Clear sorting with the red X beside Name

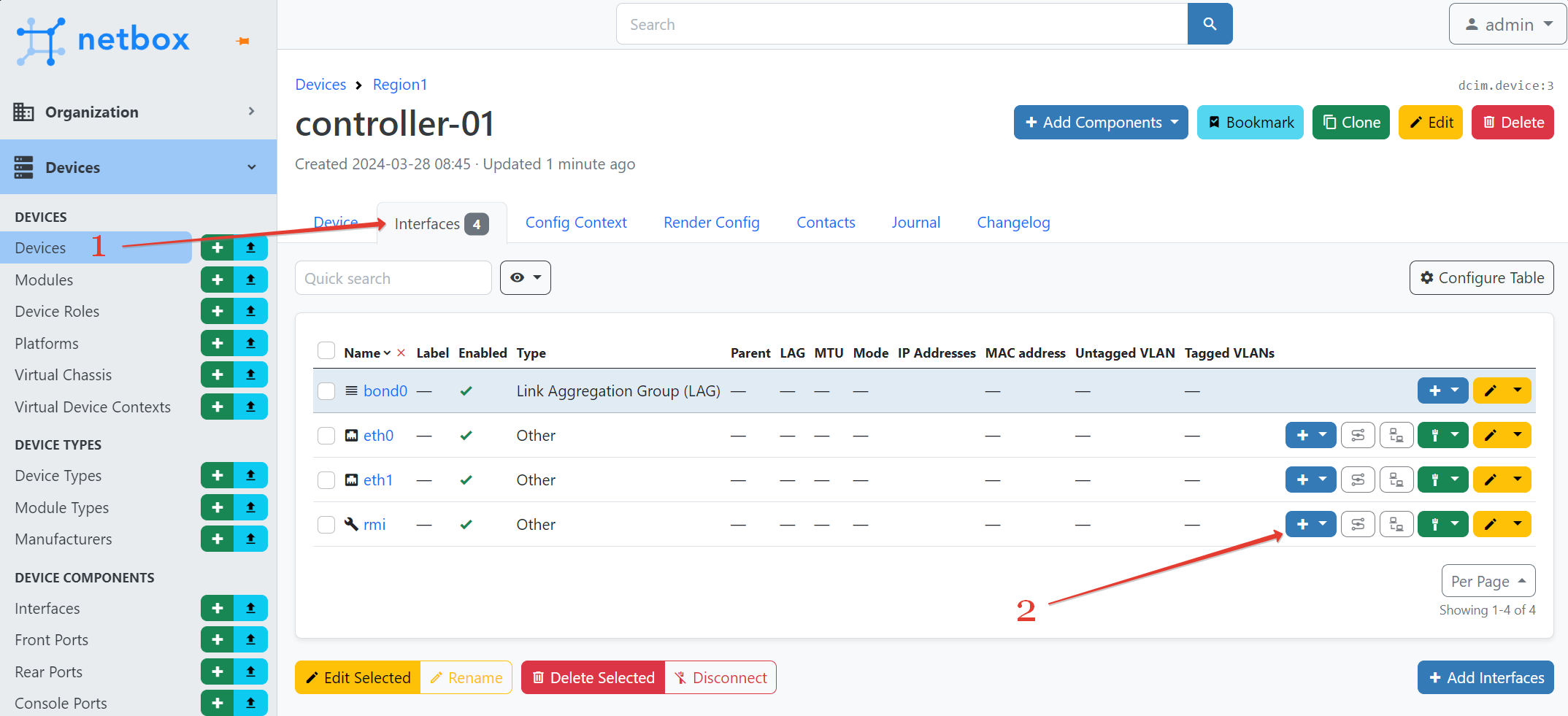(401, 353)
